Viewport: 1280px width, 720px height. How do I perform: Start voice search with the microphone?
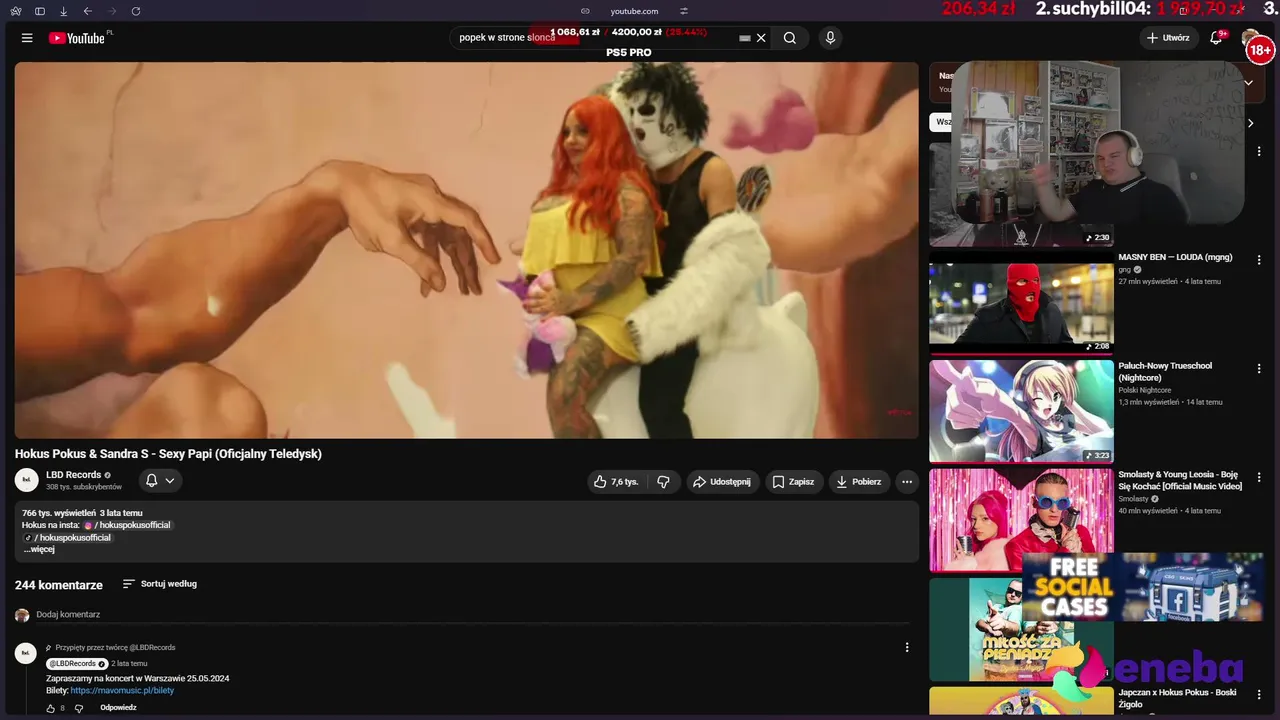[830, 38]
